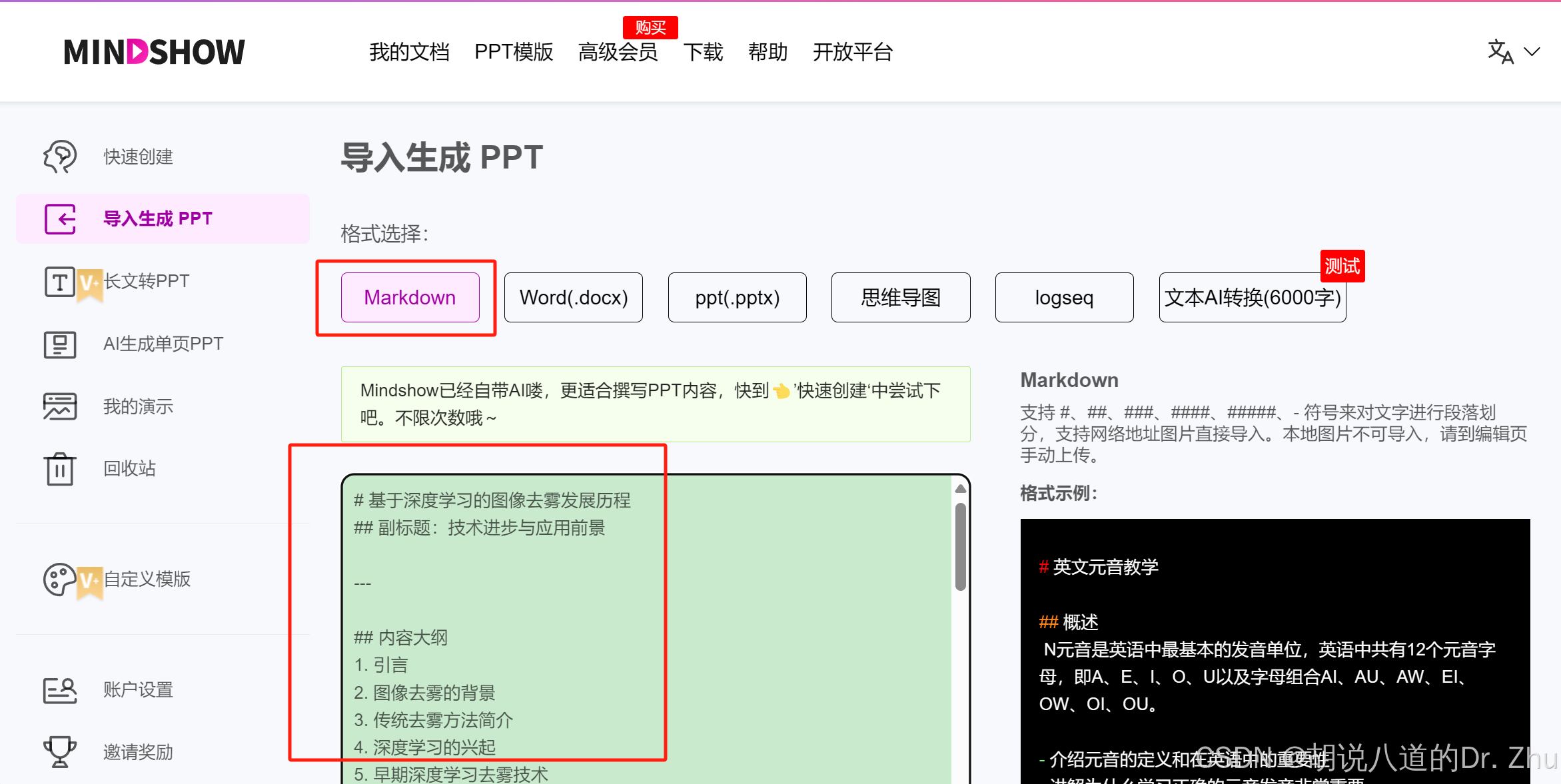Click the scroll-up arrow in the text editor
Screen dimensions: 1561x784
[x=960, y=489]
